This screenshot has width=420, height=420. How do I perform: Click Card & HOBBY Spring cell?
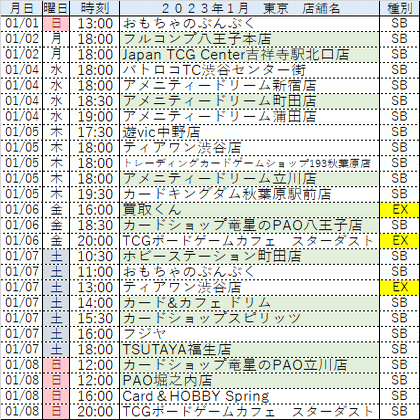click(249, 396)
